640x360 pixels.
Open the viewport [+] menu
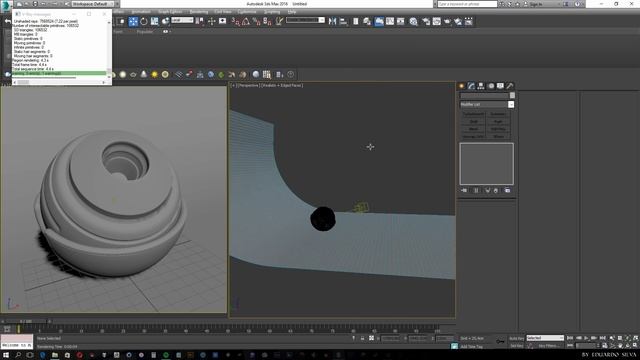[x=233, y=85]
